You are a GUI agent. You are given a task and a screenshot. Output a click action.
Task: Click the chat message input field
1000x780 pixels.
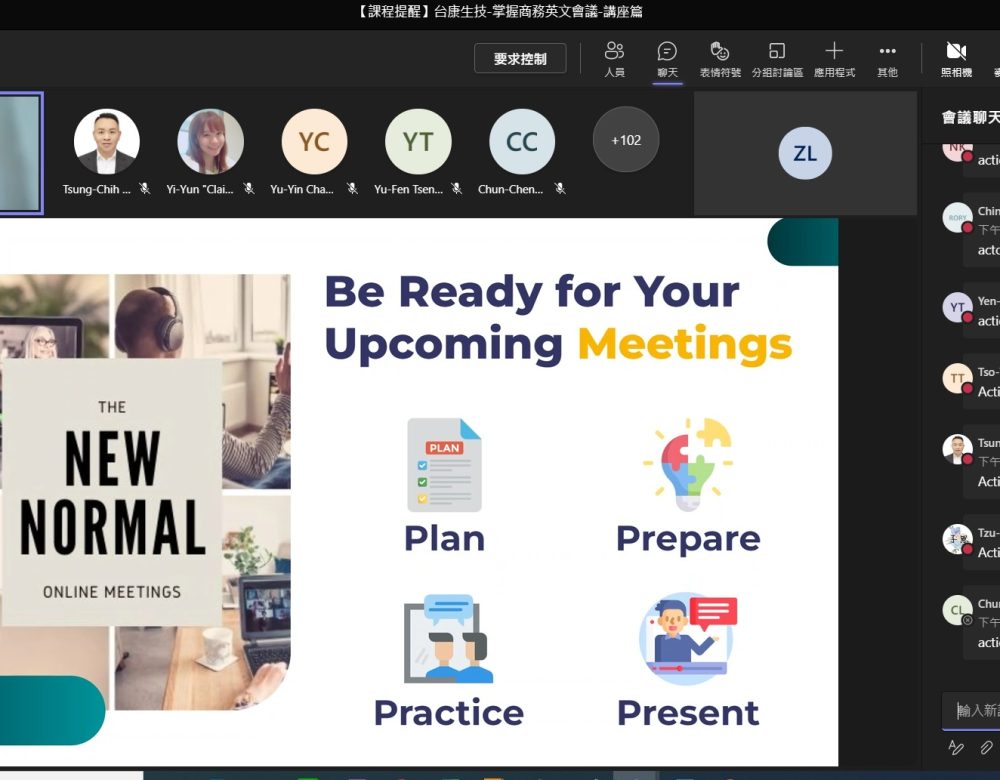coord(975,710)
